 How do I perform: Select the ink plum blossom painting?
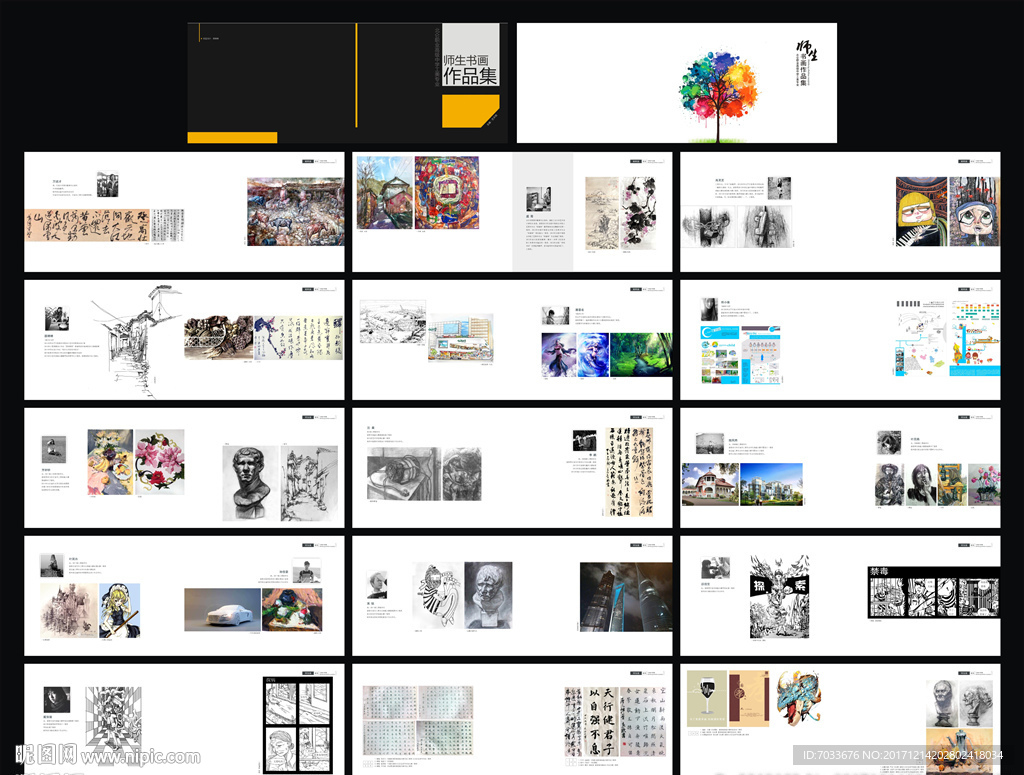pos(636,212)
